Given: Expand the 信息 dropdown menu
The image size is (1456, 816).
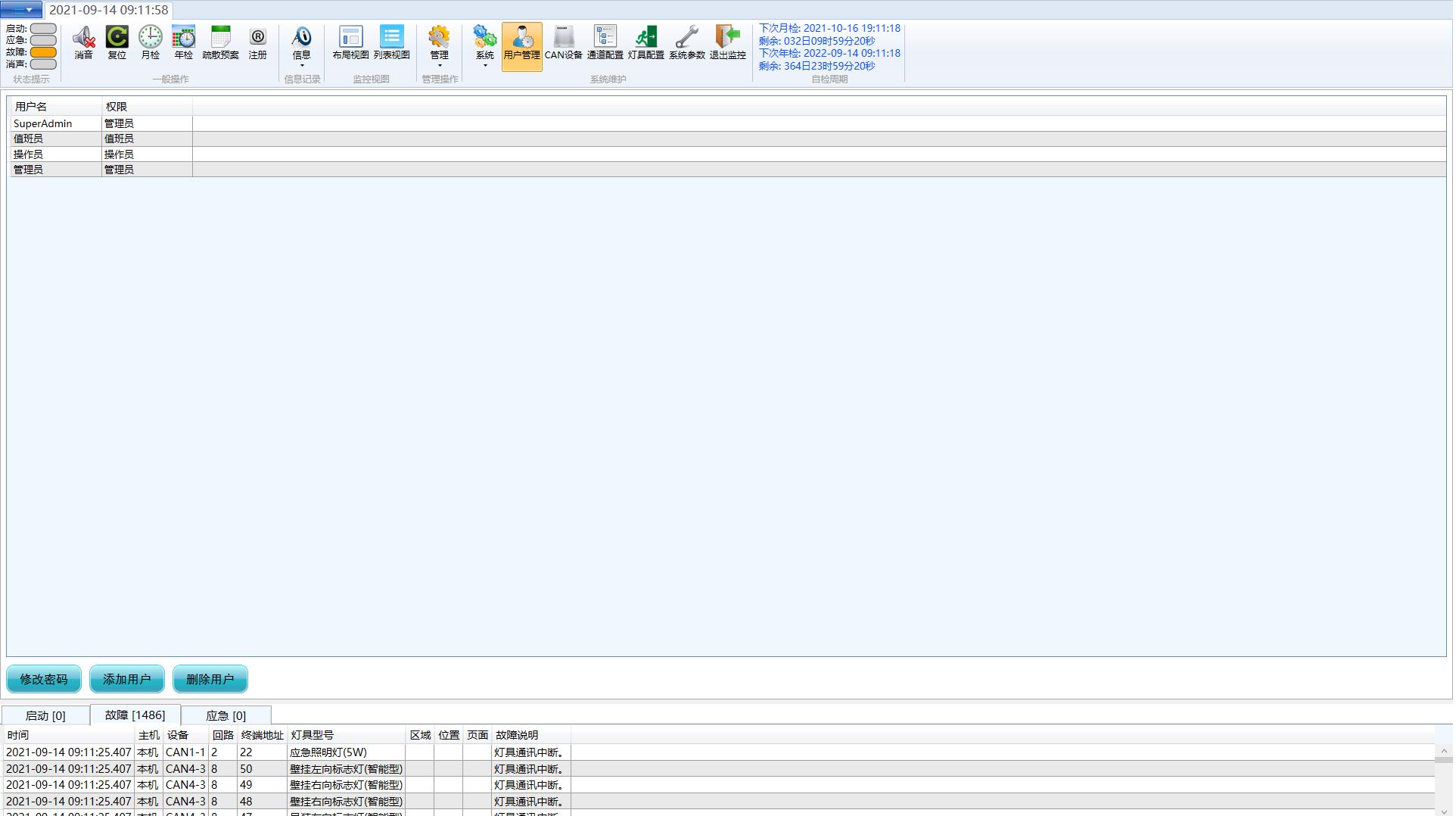Looking at the screenshot, I should click(301, 47).
